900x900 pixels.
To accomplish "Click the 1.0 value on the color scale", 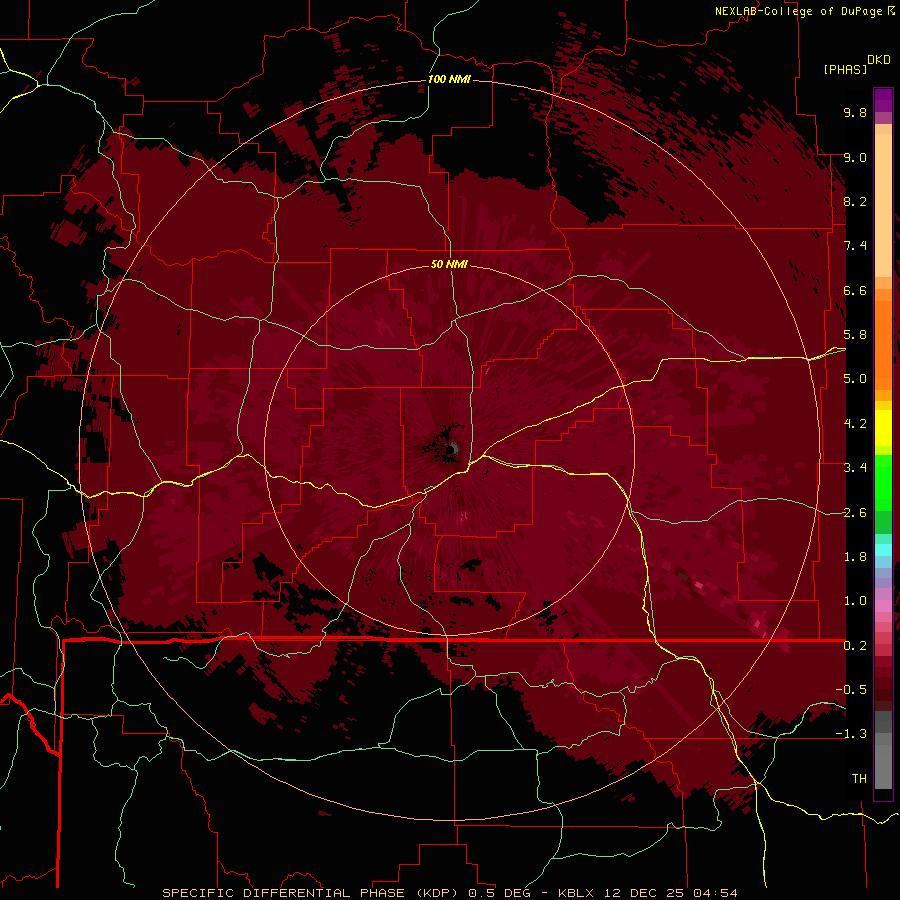I will [855, 601].
